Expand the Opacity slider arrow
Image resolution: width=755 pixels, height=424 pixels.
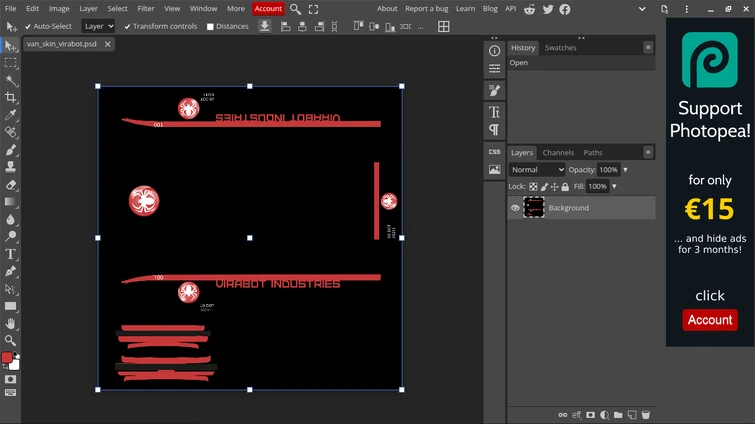pos(625,170)
